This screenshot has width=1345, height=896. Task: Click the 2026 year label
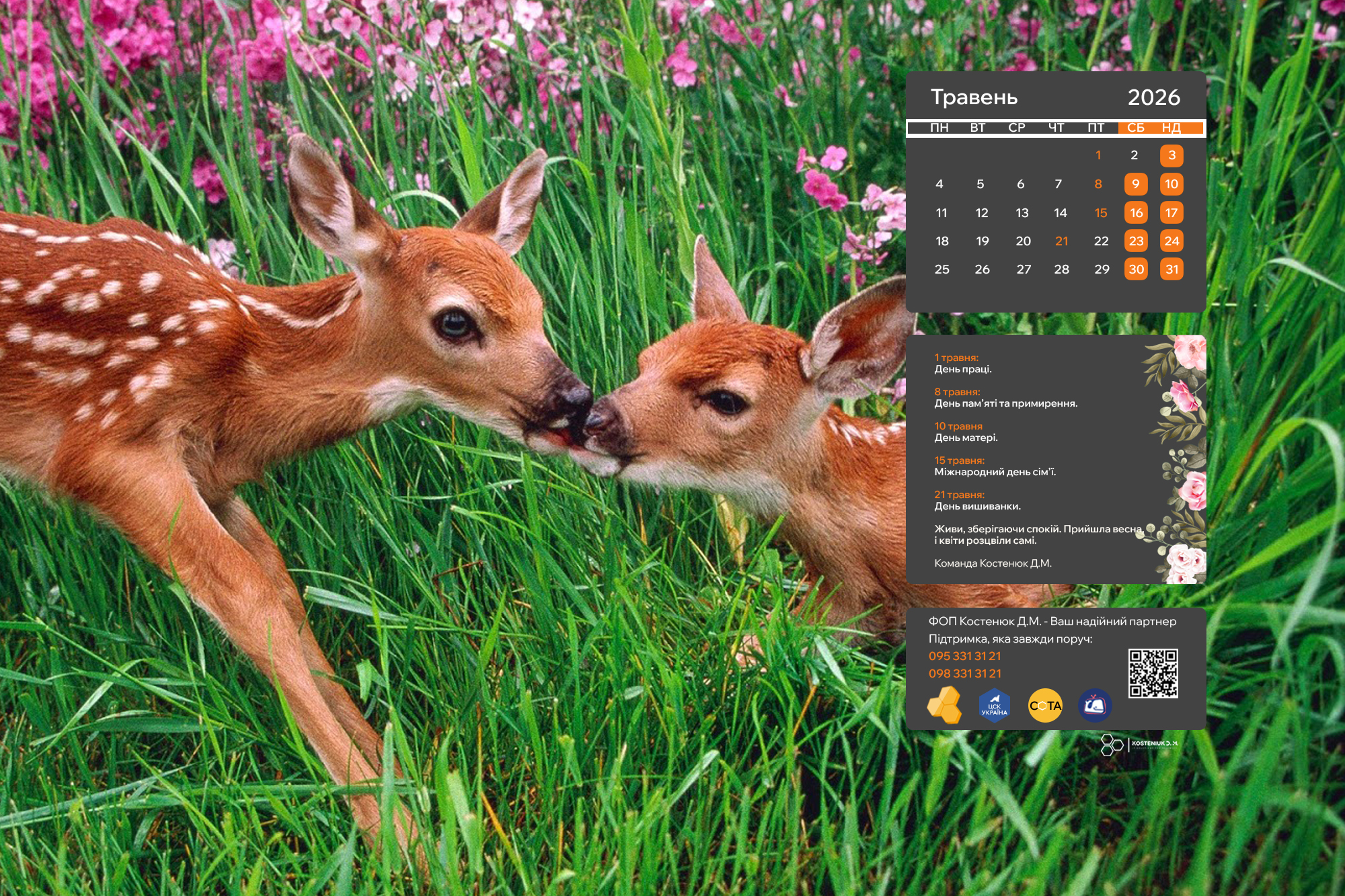[x=1153, y=97]
